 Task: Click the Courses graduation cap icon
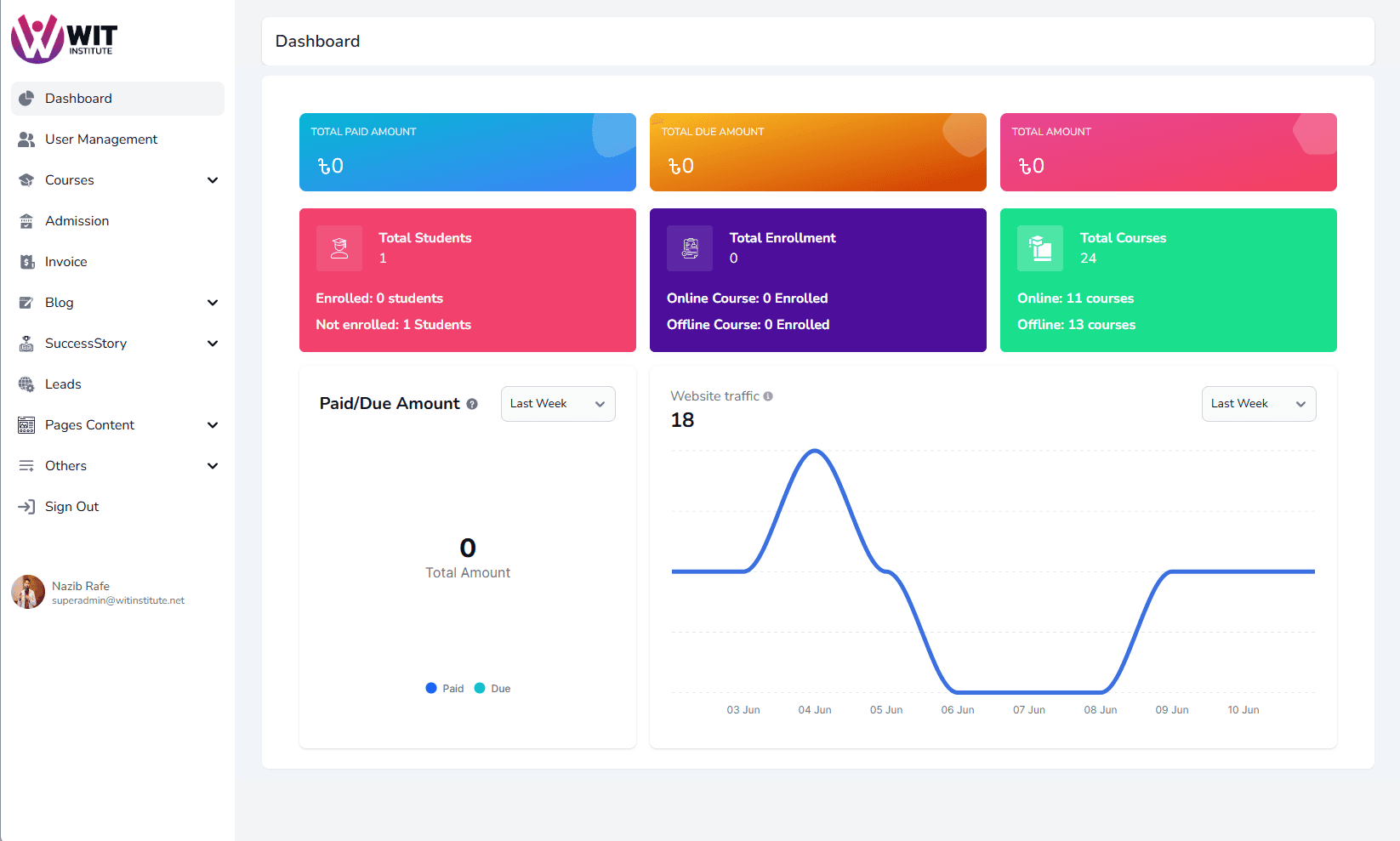[26, 180]
